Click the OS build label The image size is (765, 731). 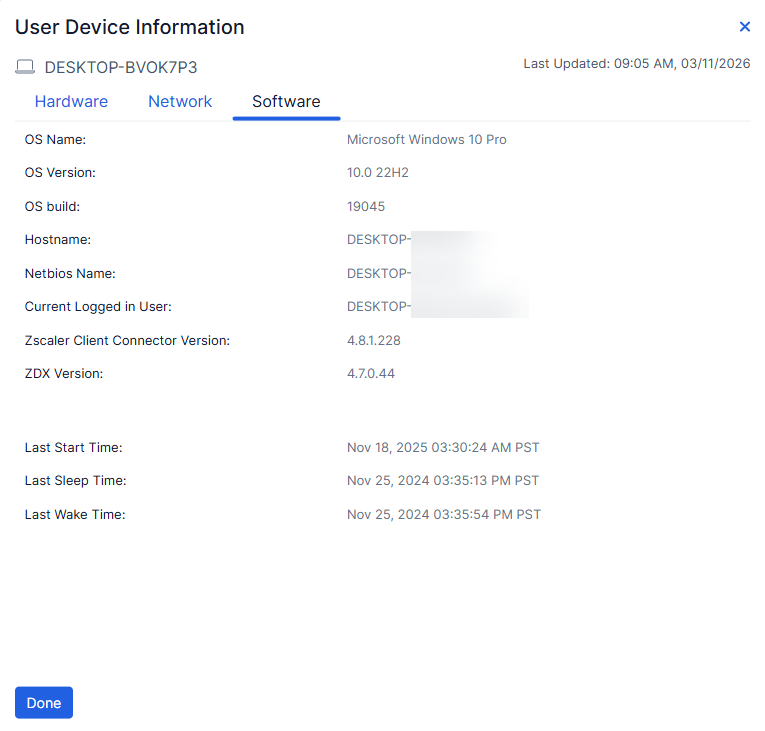coord(52,206)
